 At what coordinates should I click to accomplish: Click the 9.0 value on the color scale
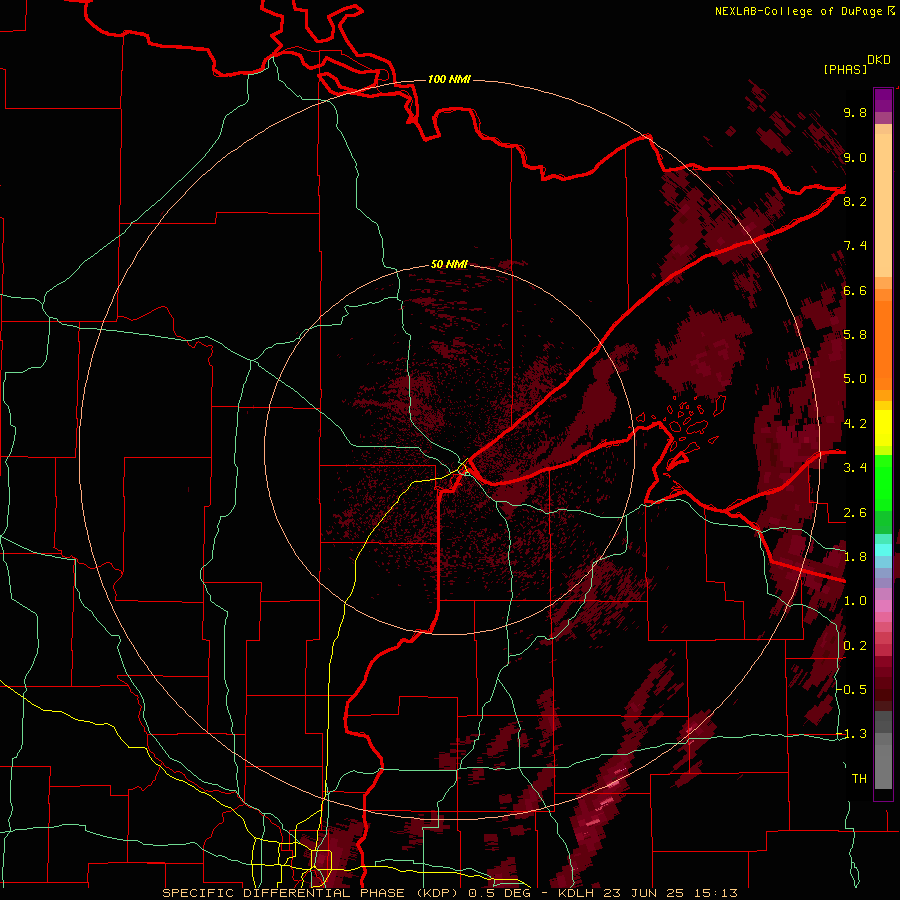pyautogui.click(x=855, y=157)
